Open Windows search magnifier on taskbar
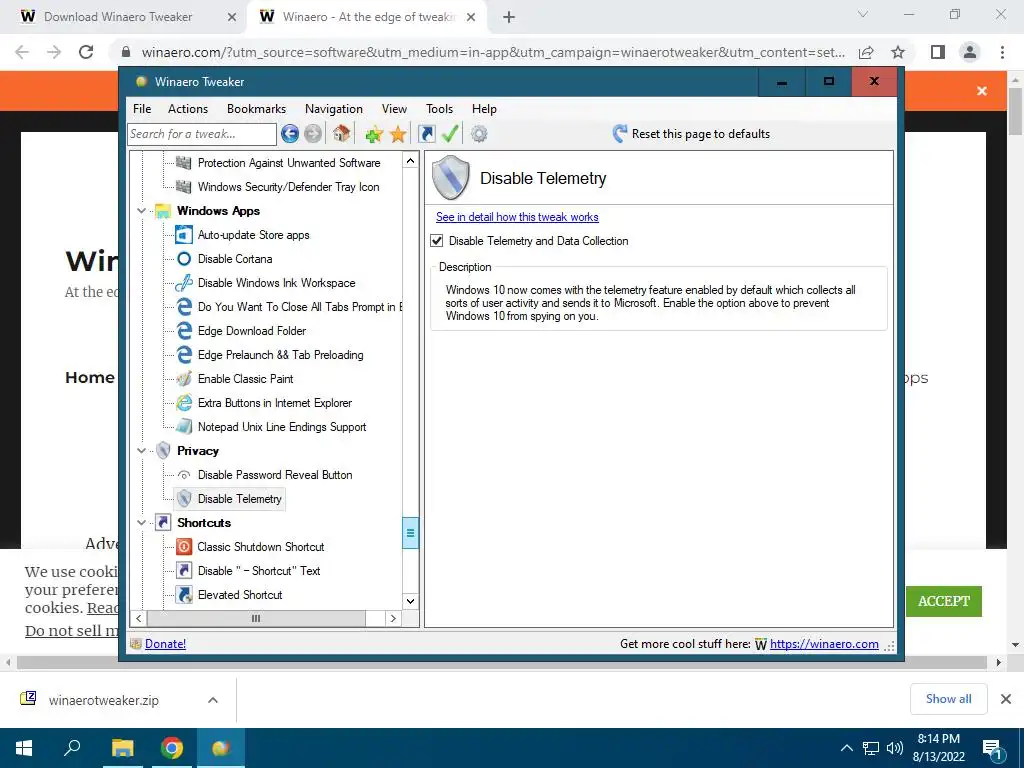This screenshot has width=1024, height=768. point(72,748)
